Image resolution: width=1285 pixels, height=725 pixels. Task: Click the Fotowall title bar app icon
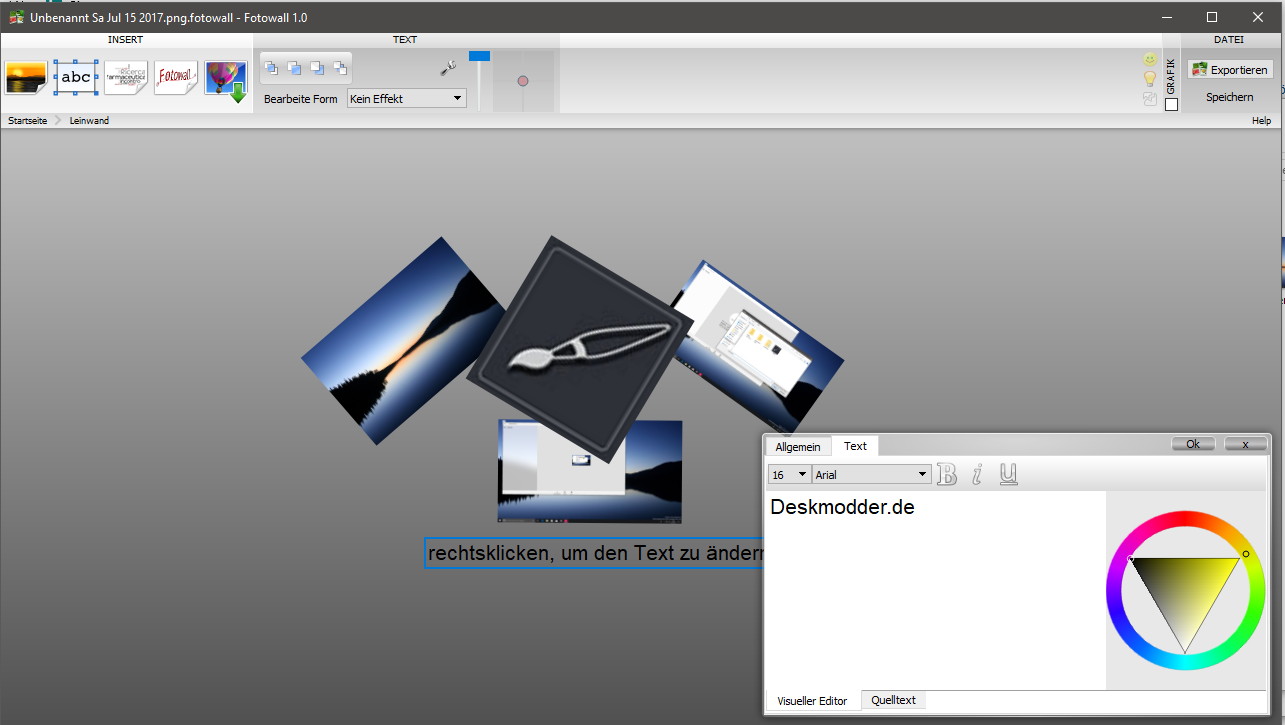click(x=15, y=17)
